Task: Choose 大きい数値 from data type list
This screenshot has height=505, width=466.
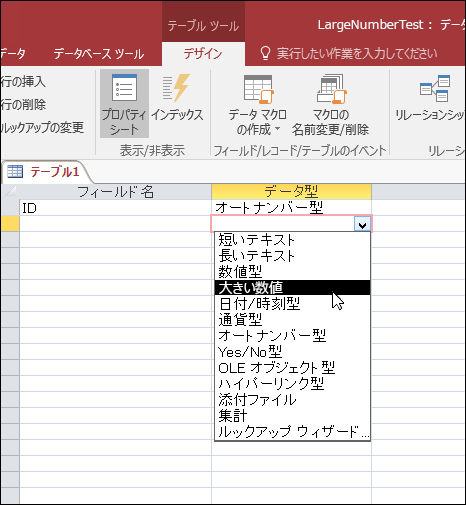Action: coord(292,287)
